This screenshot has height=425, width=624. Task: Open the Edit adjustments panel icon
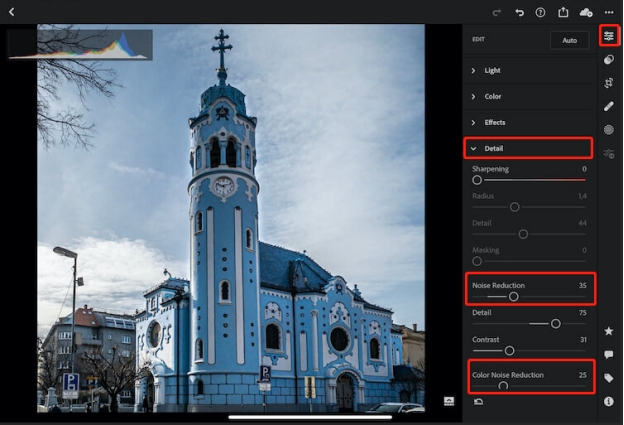[x=609, y=36]
